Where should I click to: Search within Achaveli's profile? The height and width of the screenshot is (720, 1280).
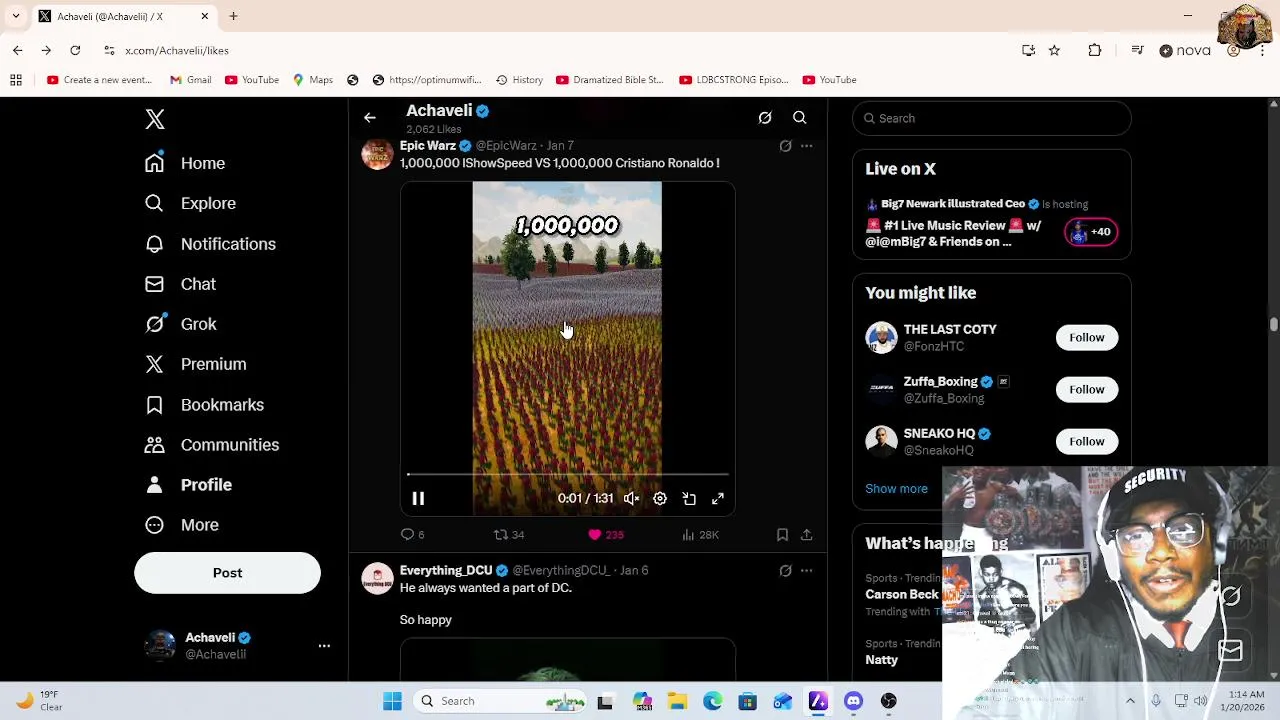[800, 118]
